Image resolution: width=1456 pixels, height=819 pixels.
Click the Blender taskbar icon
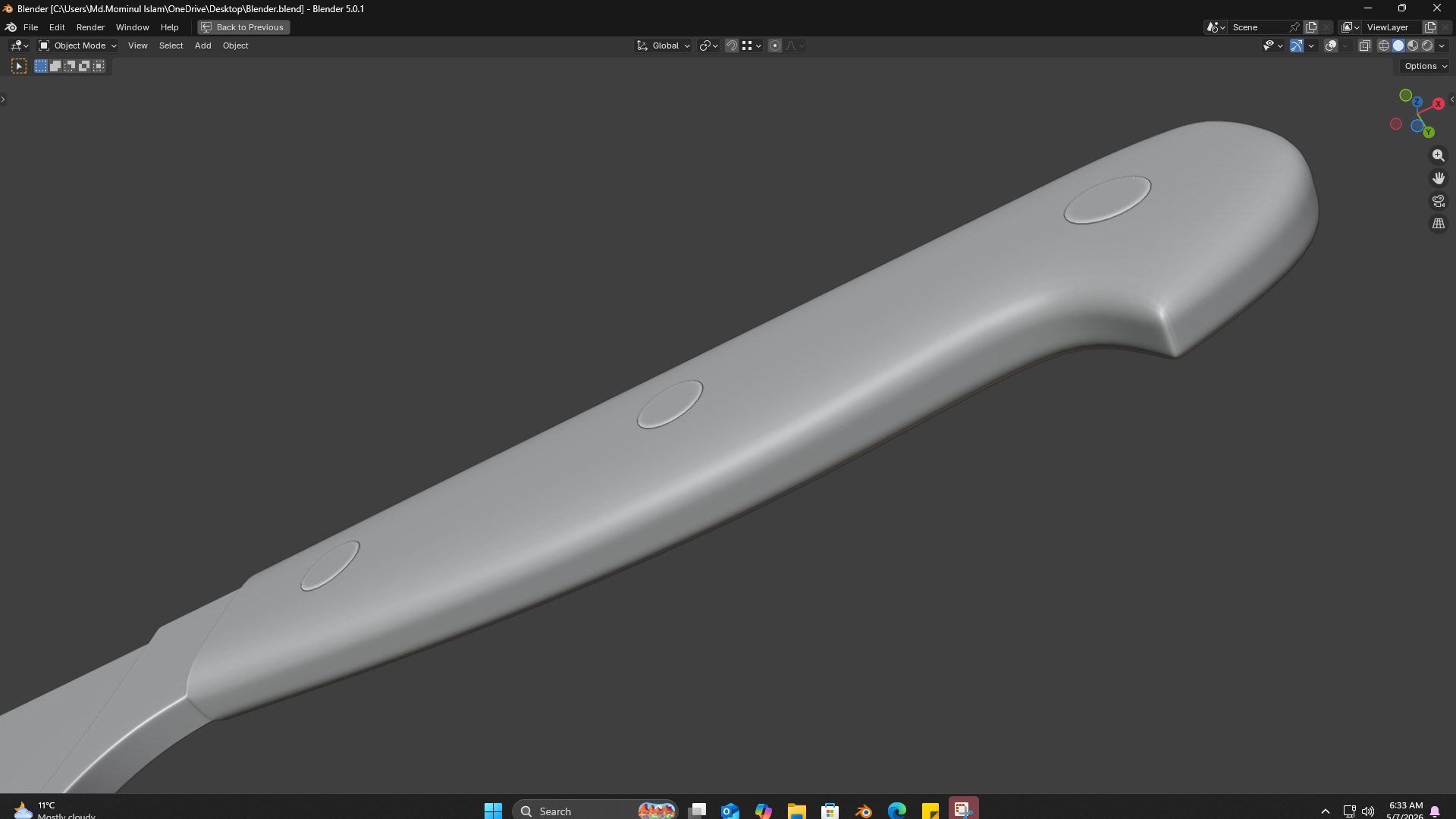click(x=863, y=811)
